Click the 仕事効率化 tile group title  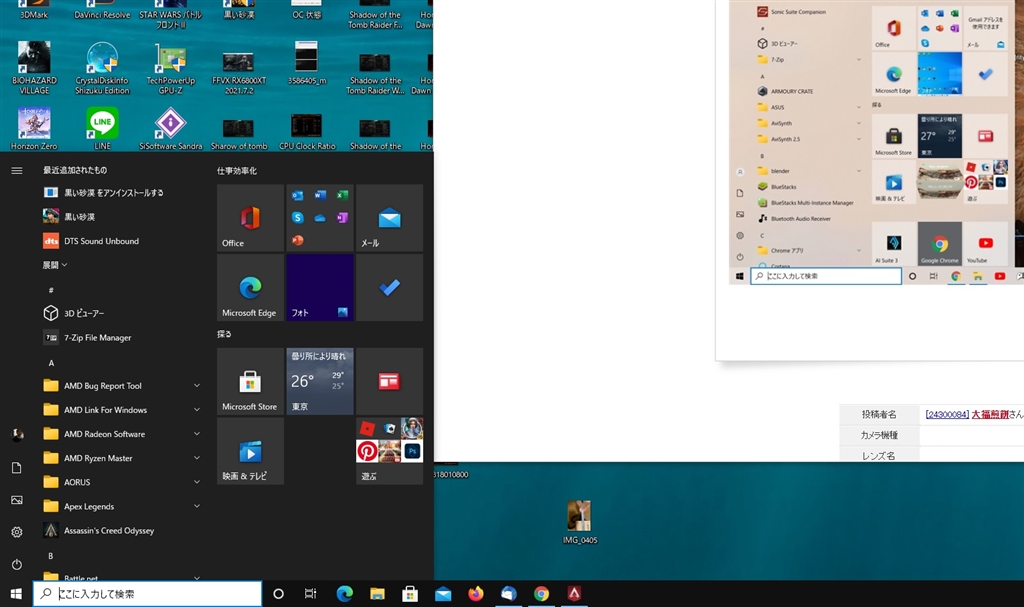point(236,171)
